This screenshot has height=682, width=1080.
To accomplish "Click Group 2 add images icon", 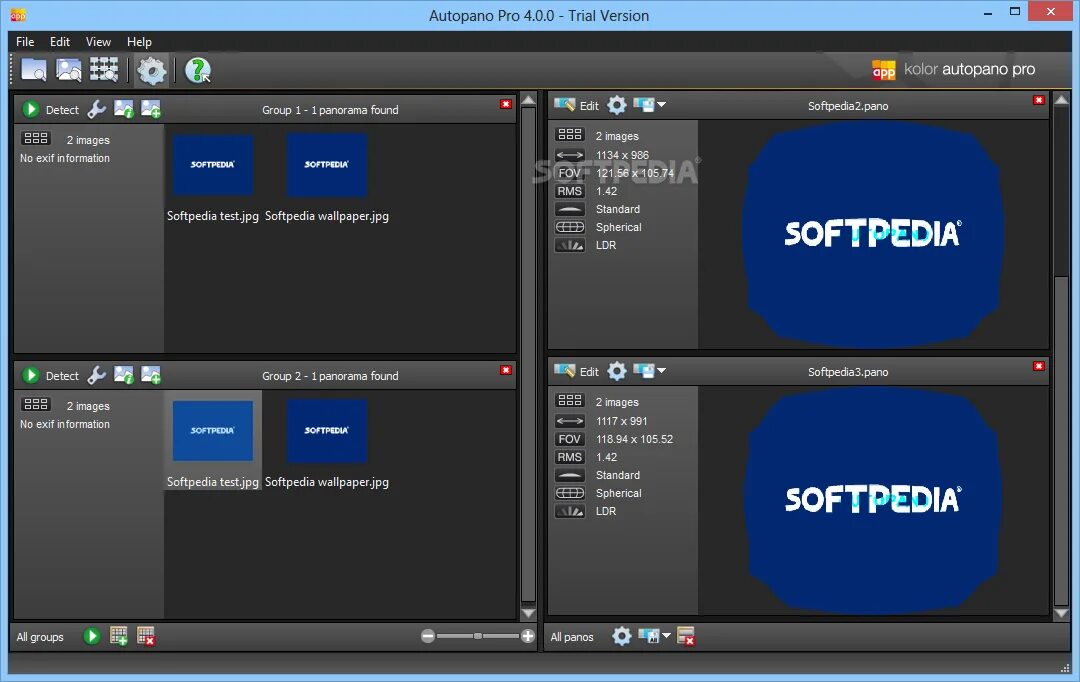I will click(151, 375).
